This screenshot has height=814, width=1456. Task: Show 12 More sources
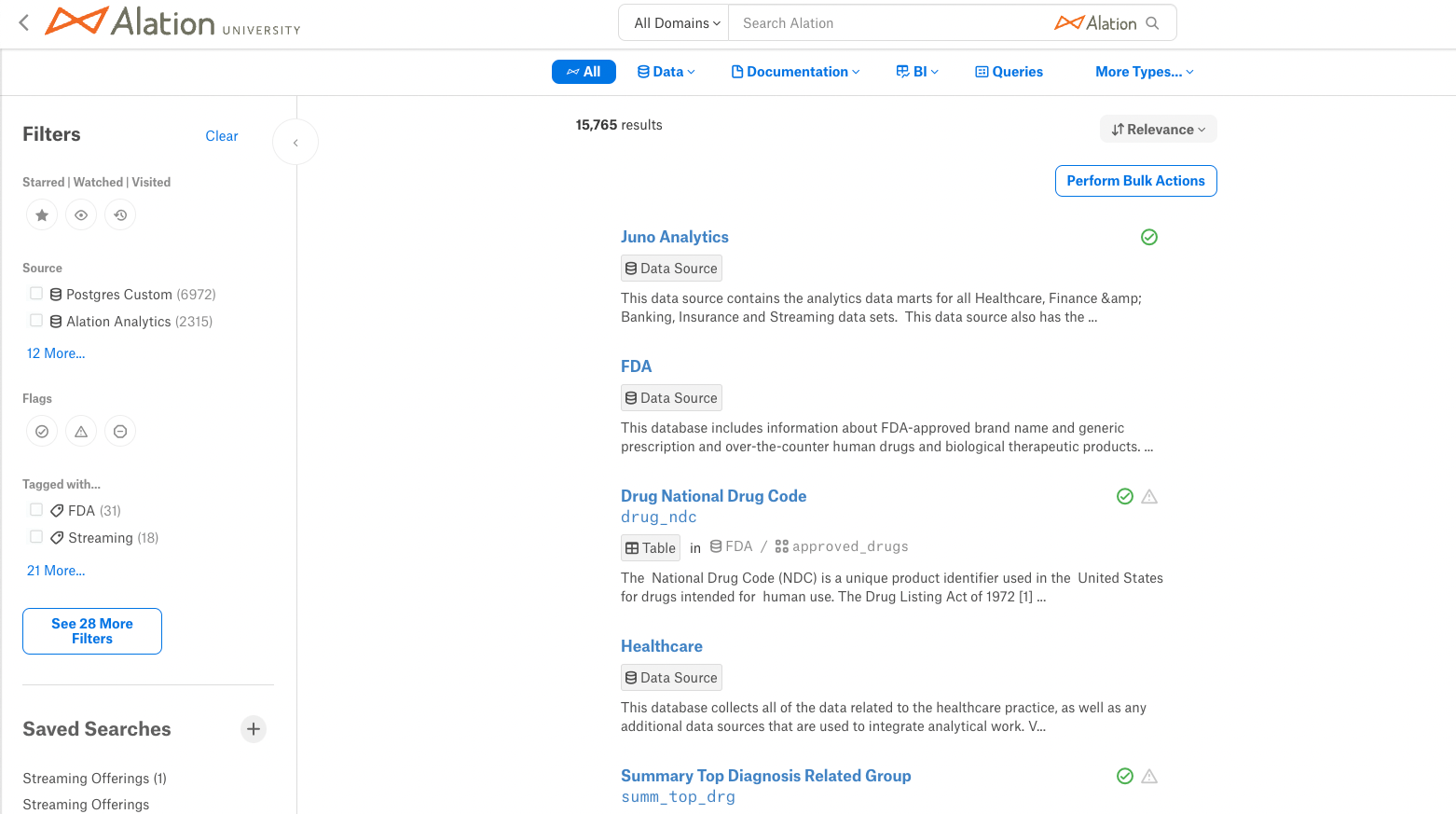(x=56, y=353)
